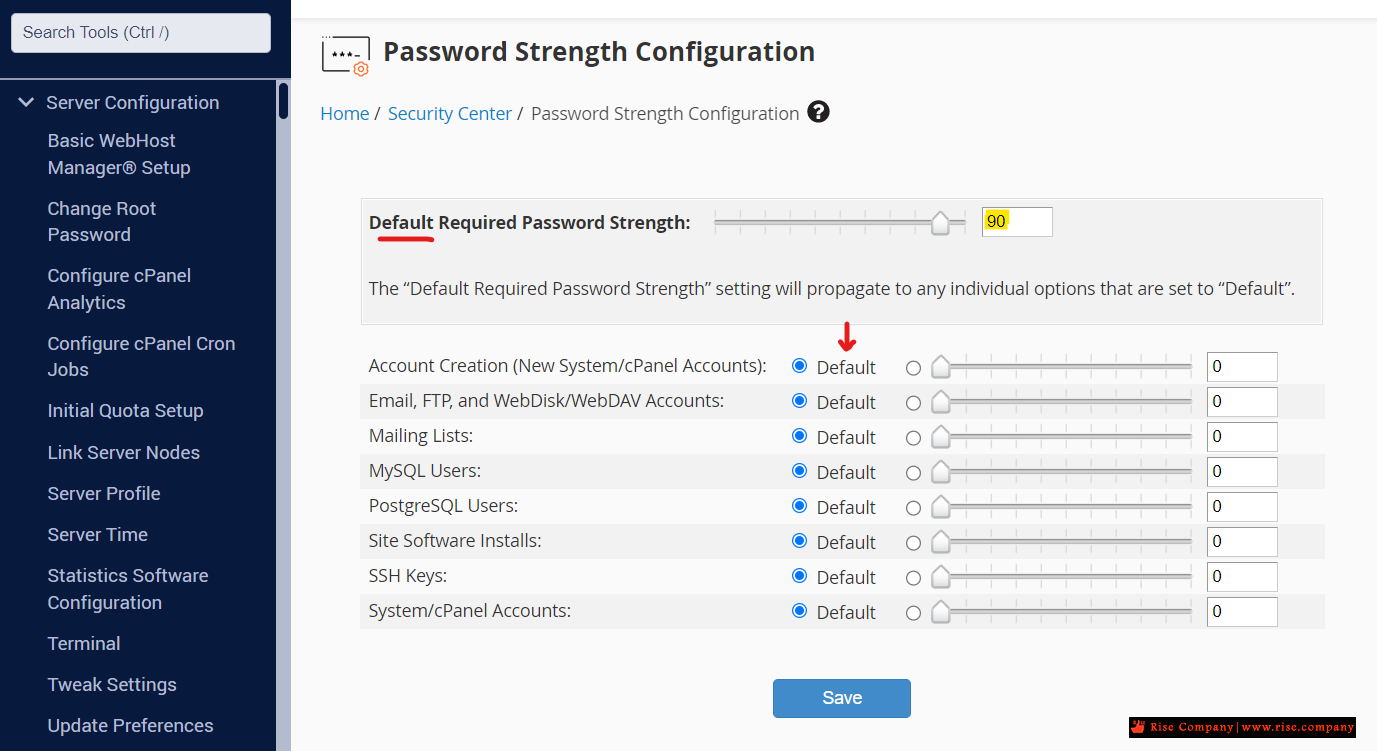Image resolution: width=1377 pixels, height=751 pixels.
Task: Choose Default radio for SSH Keys
Action: (x=799, y=576)
